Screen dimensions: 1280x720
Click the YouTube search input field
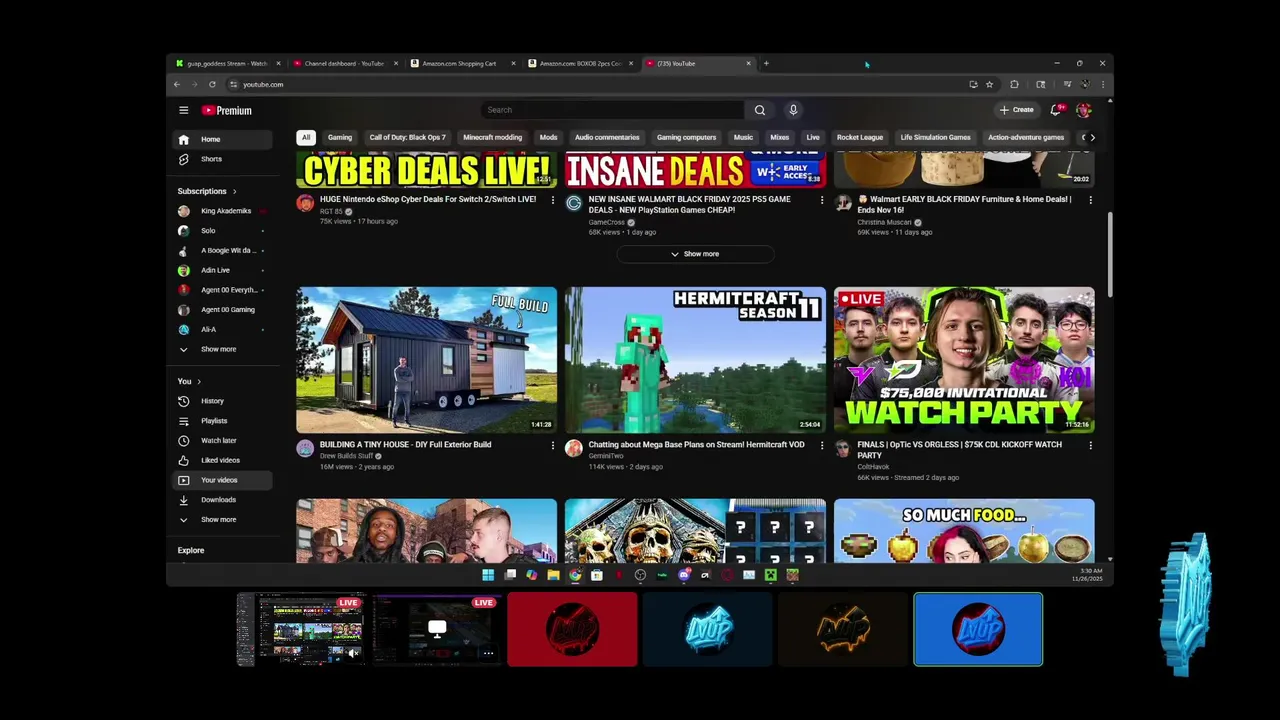point(612,110)
